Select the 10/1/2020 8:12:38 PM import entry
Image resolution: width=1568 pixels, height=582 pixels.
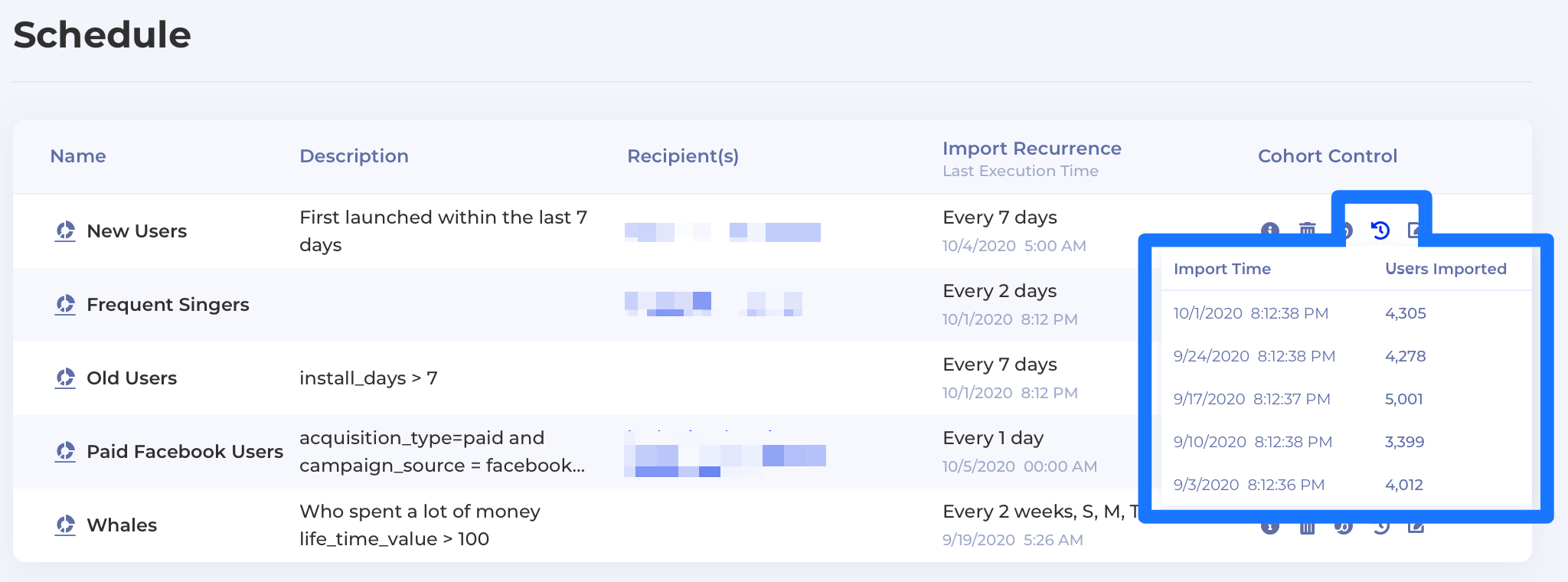tap(1250, 313)
